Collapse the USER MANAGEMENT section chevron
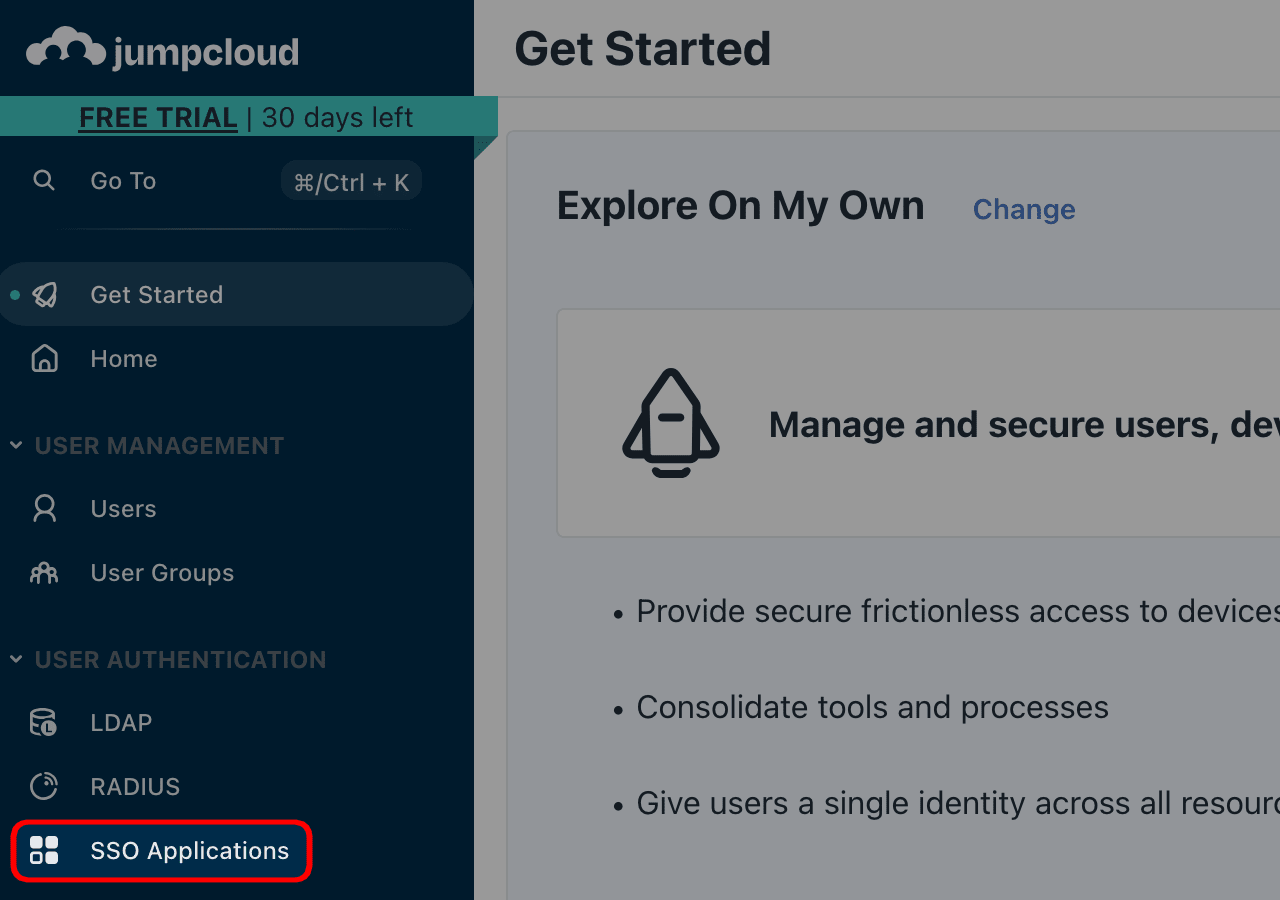This screenshot has height=900, width=1280. pos(16,445)
